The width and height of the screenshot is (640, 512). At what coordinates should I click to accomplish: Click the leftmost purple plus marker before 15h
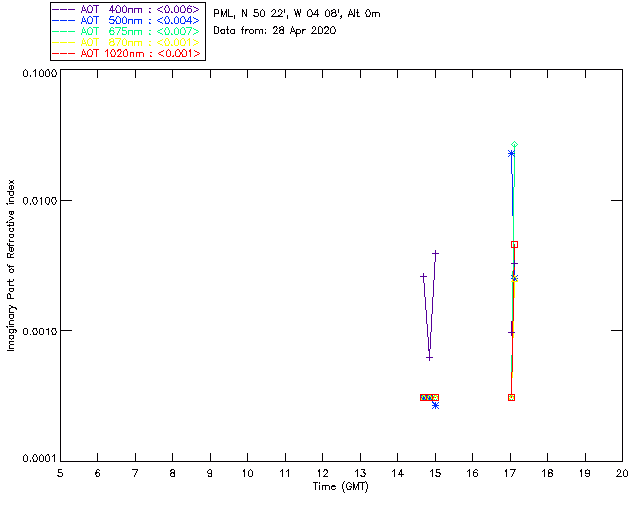pyautogui.click(x=423, y=277)
